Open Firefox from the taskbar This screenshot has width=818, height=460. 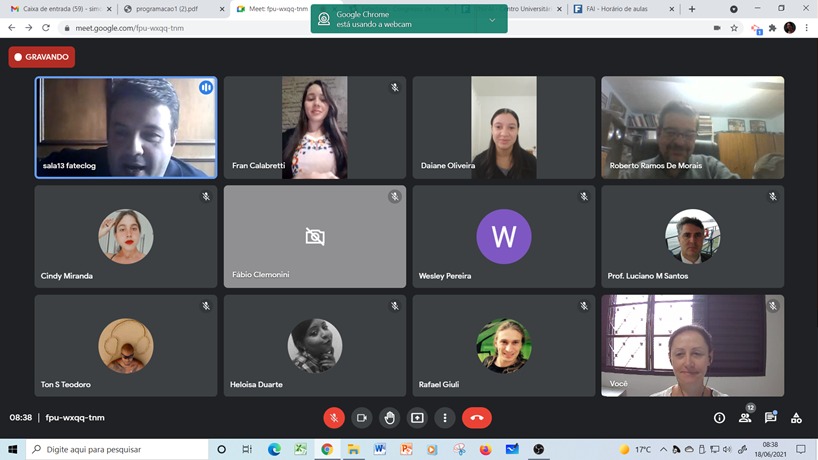485,449
